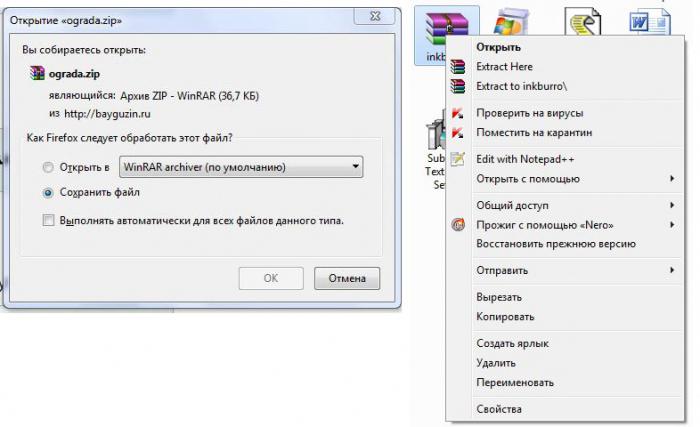Click the ograda.zip file name text
Viewport: 700px width, 427px height.
[x=74, y=74]
